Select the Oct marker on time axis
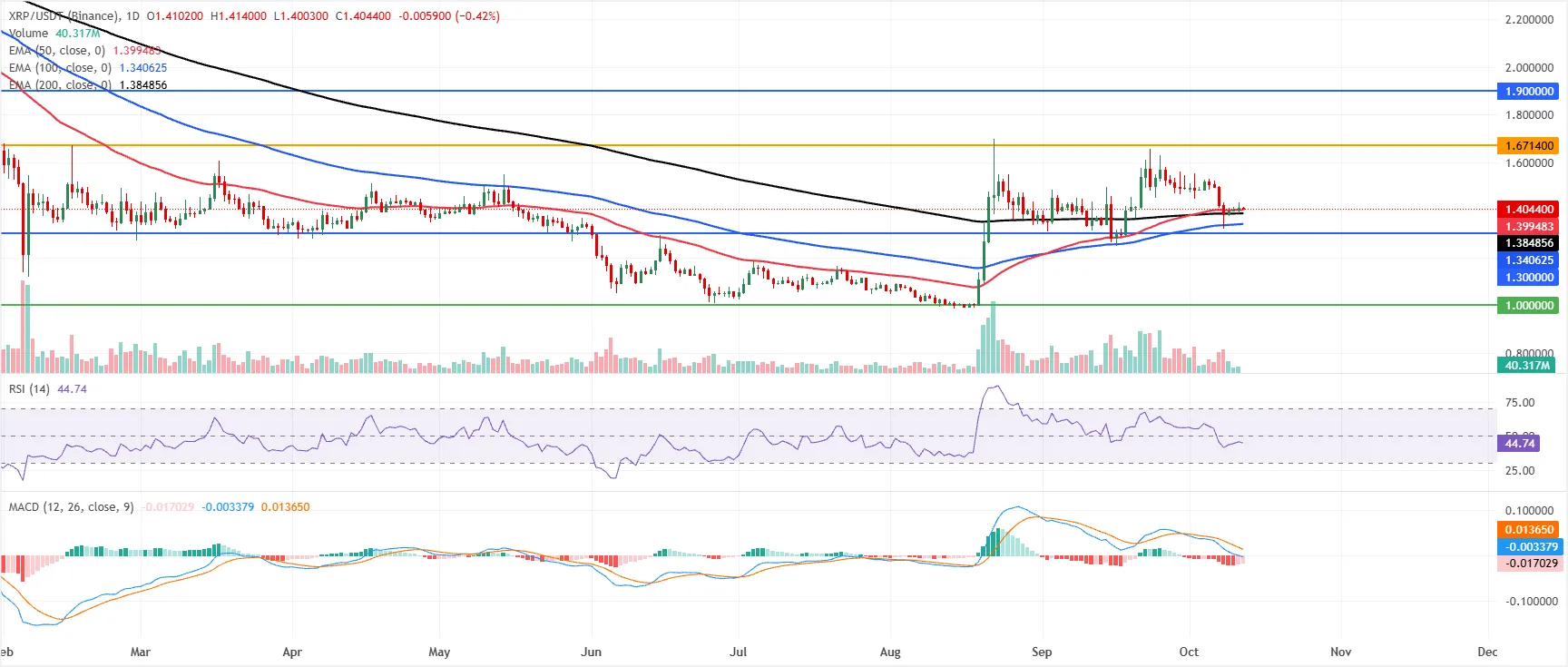Screen dimensions: 1568x667 (1189, 652)
